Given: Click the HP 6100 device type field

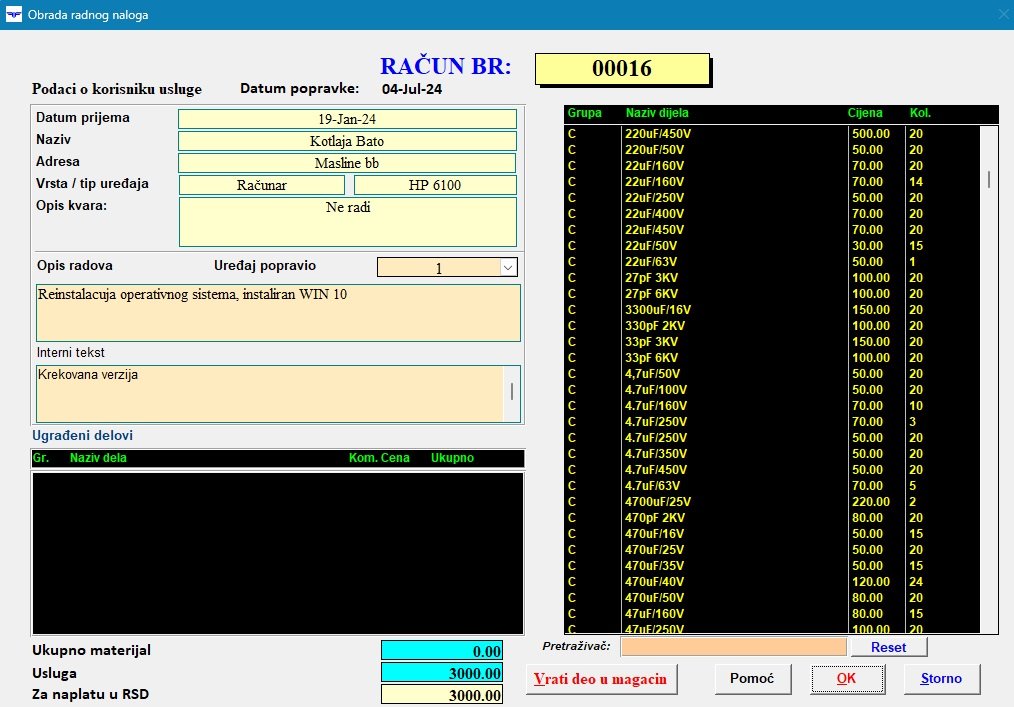Looking at the screenshot, I should point(435,185).
